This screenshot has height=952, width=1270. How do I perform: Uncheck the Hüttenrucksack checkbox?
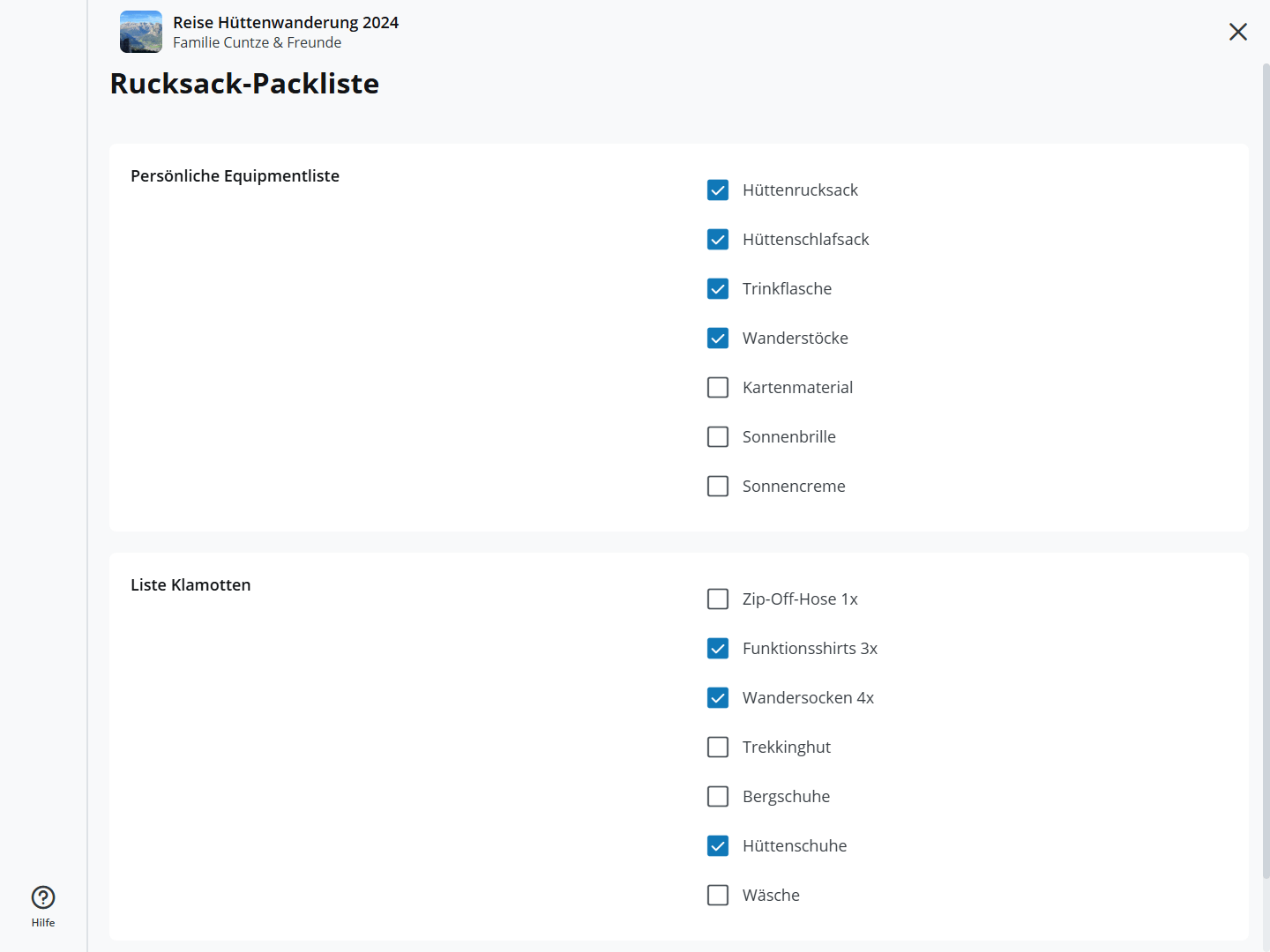click(x=718, y=190)
